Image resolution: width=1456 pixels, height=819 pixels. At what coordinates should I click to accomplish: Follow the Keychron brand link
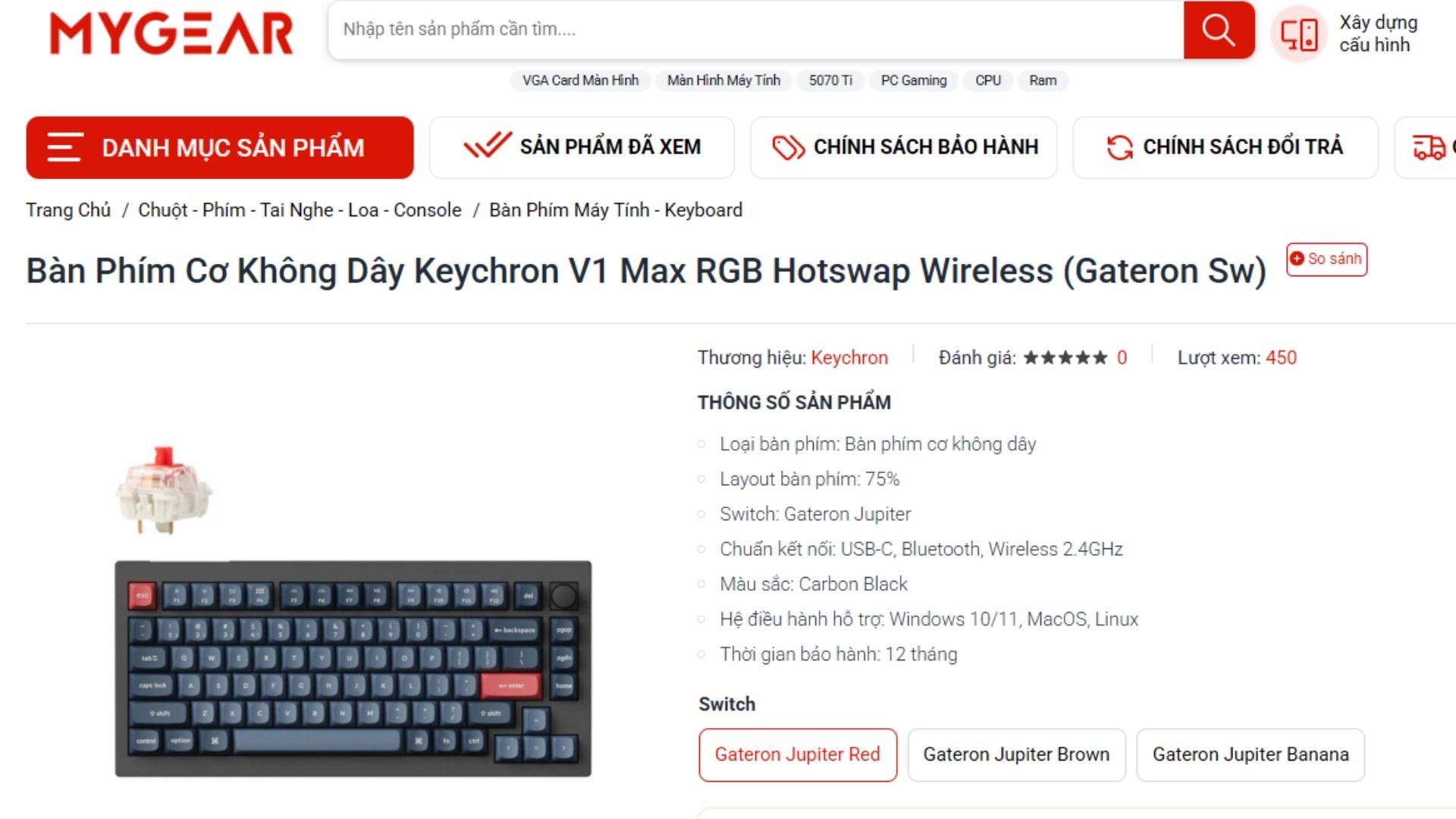tap(849, 358)
